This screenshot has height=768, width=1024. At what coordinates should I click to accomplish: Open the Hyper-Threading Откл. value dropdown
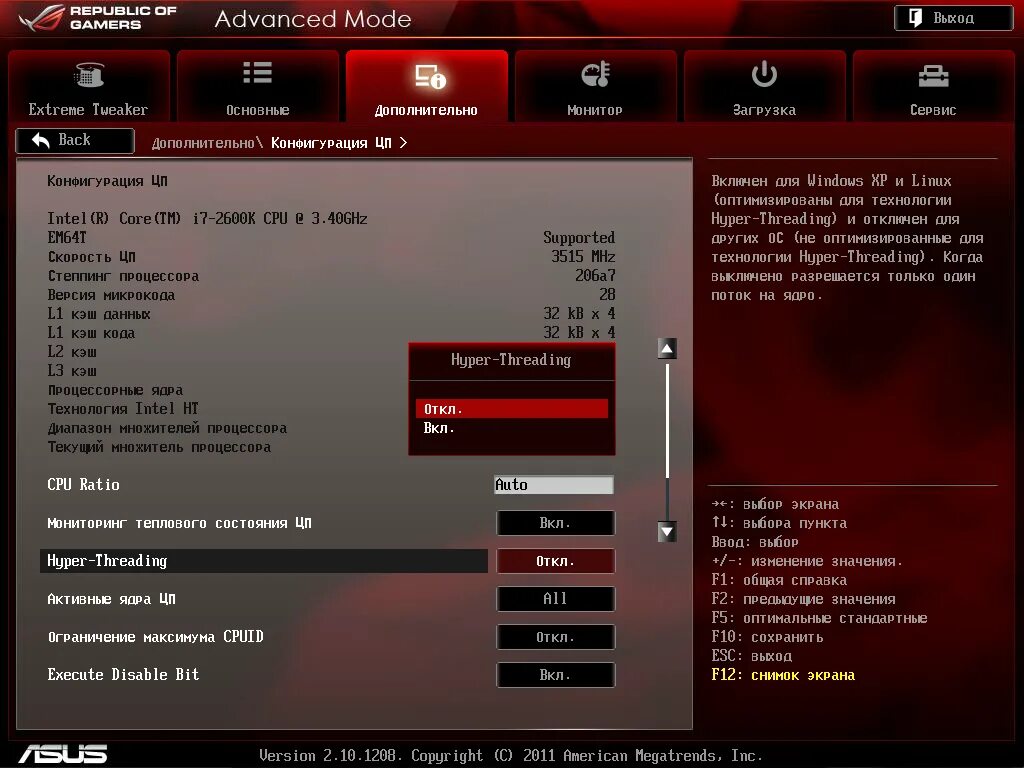[x=555, y=561]
